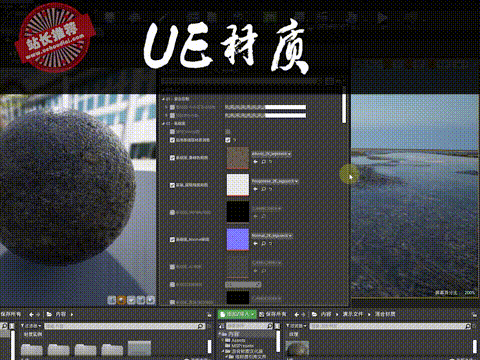Select the sphere material asset thumbnail
The image size is (480, 360).
click(x=297, y=349)
